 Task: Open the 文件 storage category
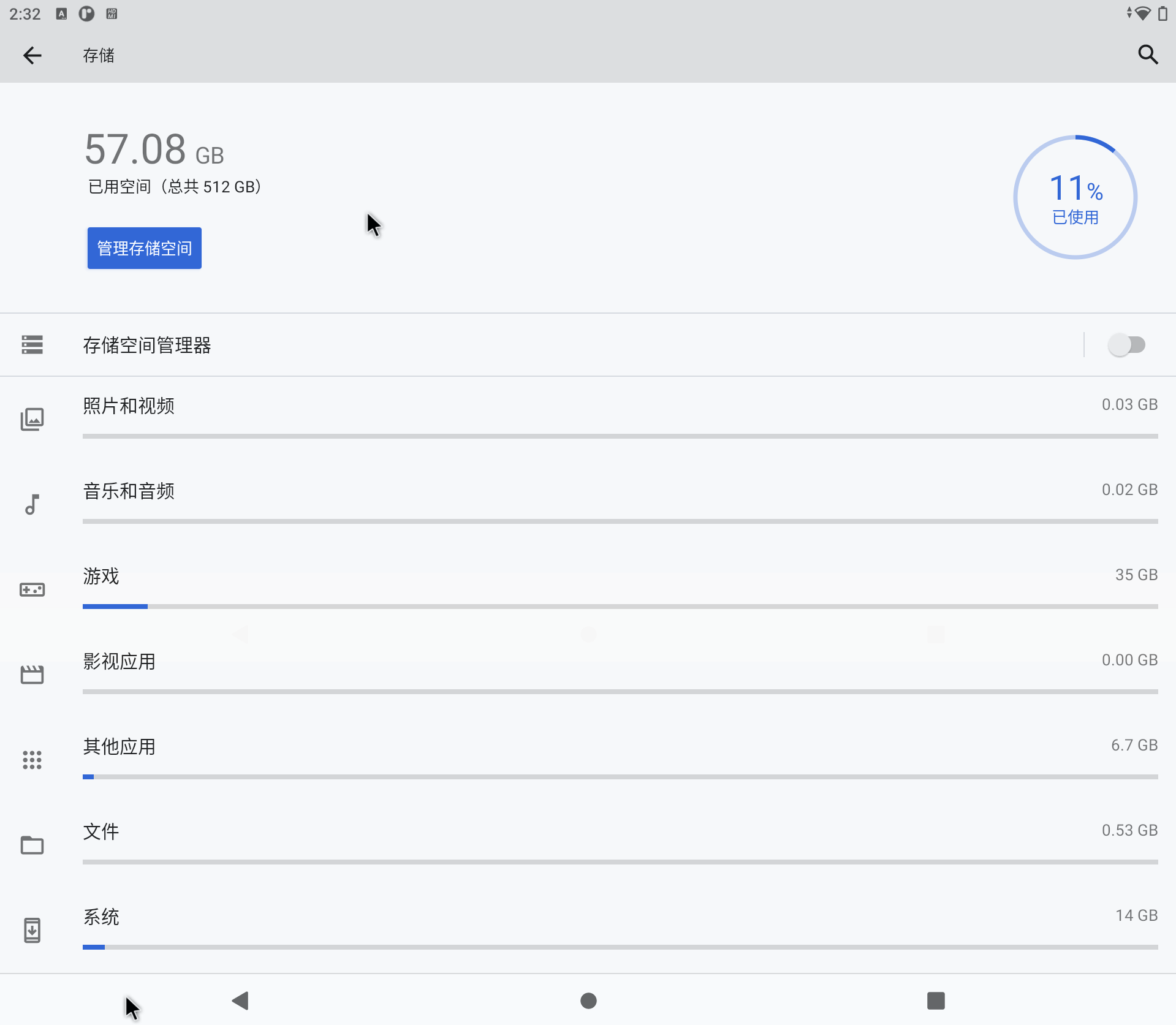[x=588, y=845]
